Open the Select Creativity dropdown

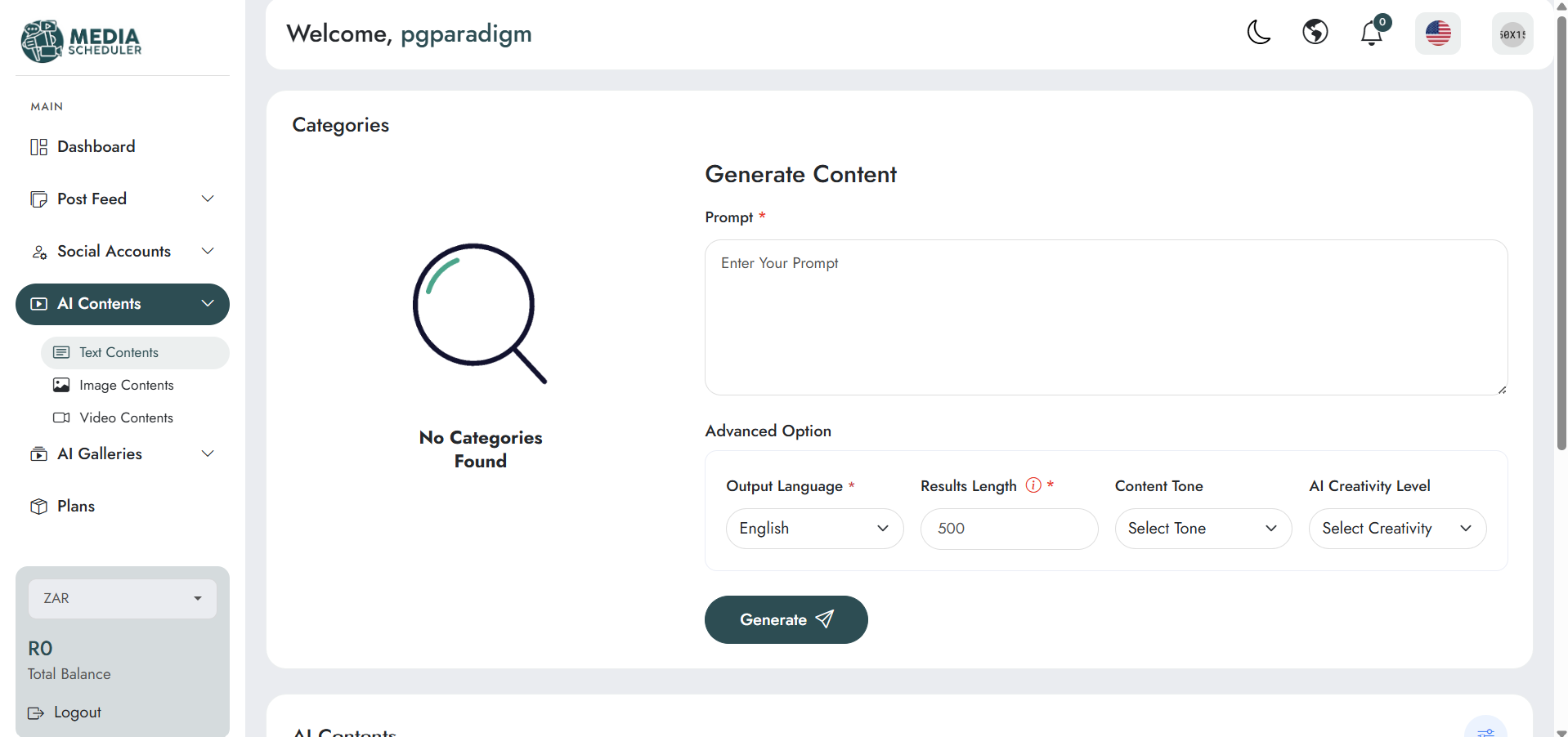point(1397,529)
